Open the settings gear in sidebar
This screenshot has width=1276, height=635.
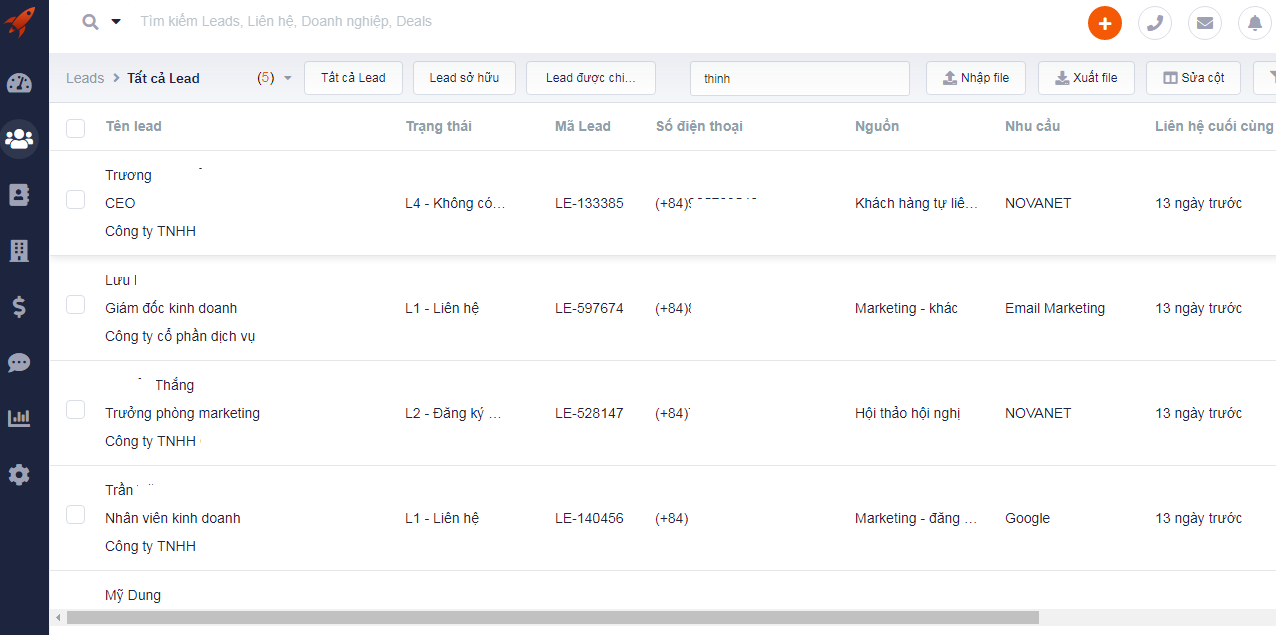point(19,475)
